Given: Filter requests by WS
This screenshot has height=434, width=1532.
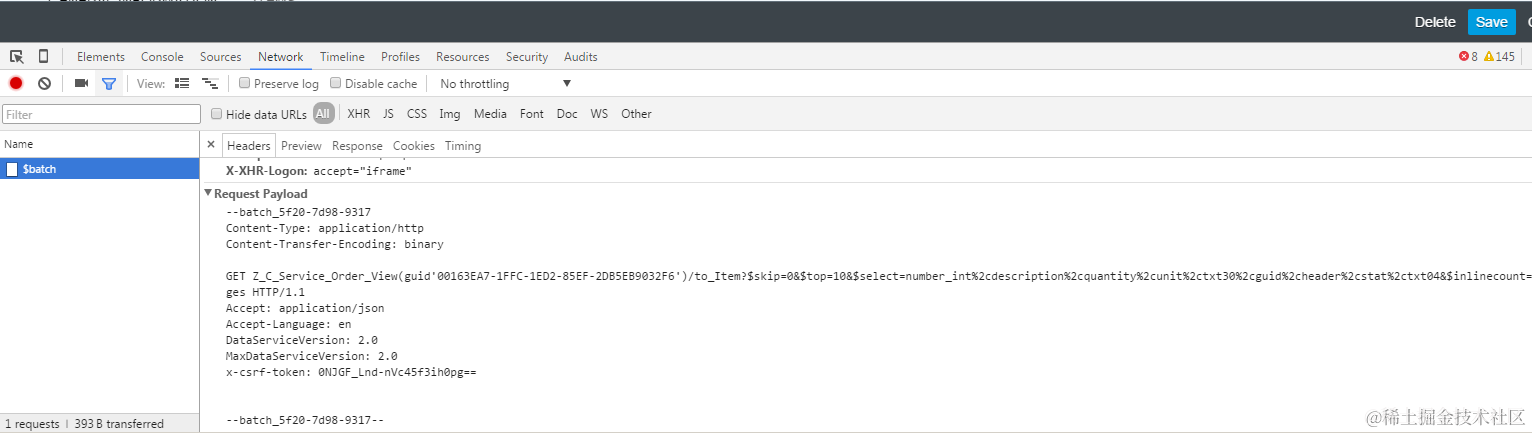Looking at the screenshot, I should tap(599, 114).
